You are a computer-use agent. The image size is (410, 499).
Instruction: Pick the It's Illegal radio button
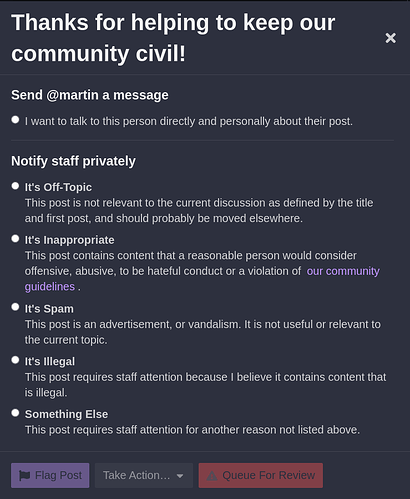tap(15, 360)
